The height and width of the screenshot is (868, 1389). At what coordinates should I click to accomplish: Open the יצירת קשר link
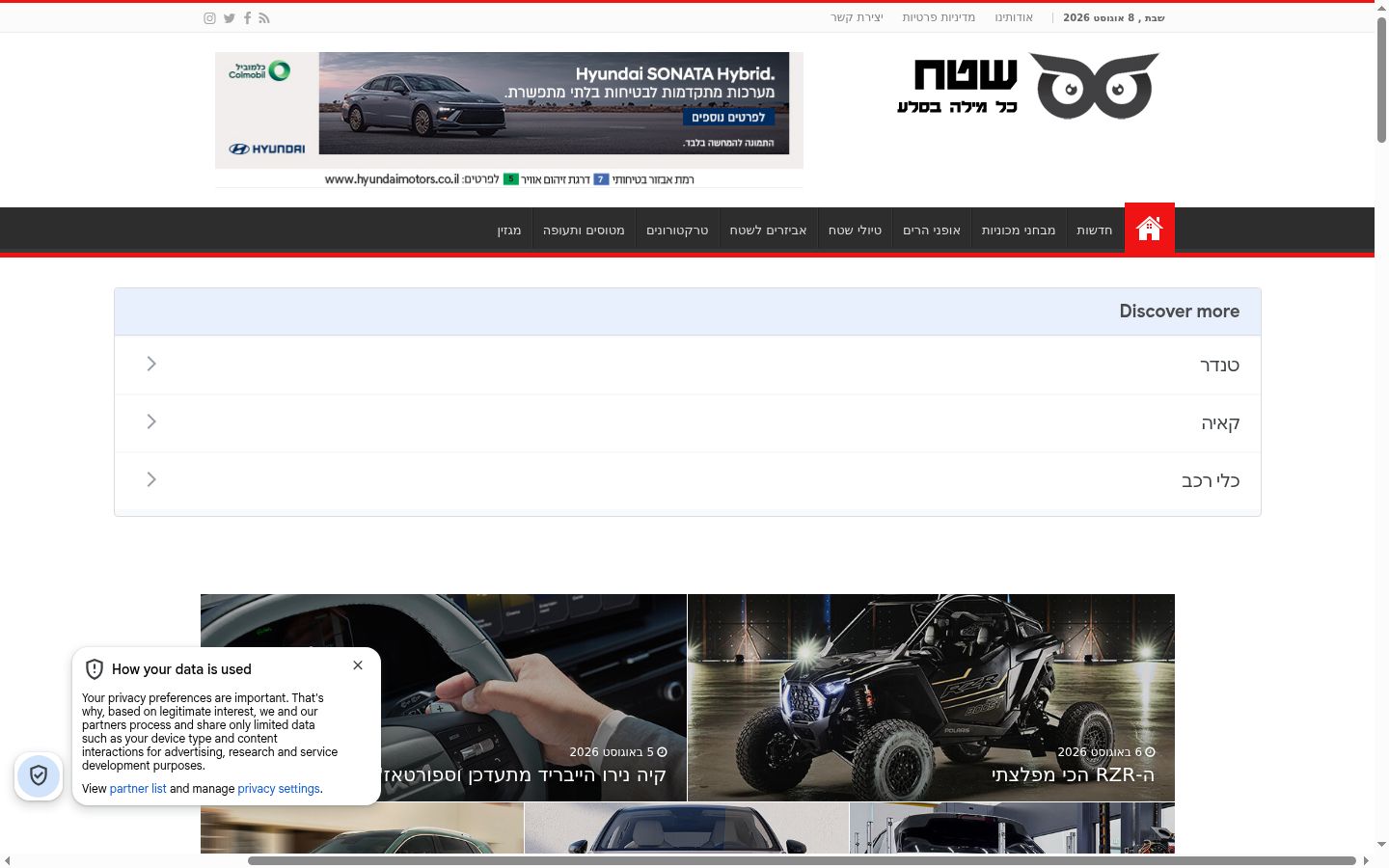click(857, 17)
